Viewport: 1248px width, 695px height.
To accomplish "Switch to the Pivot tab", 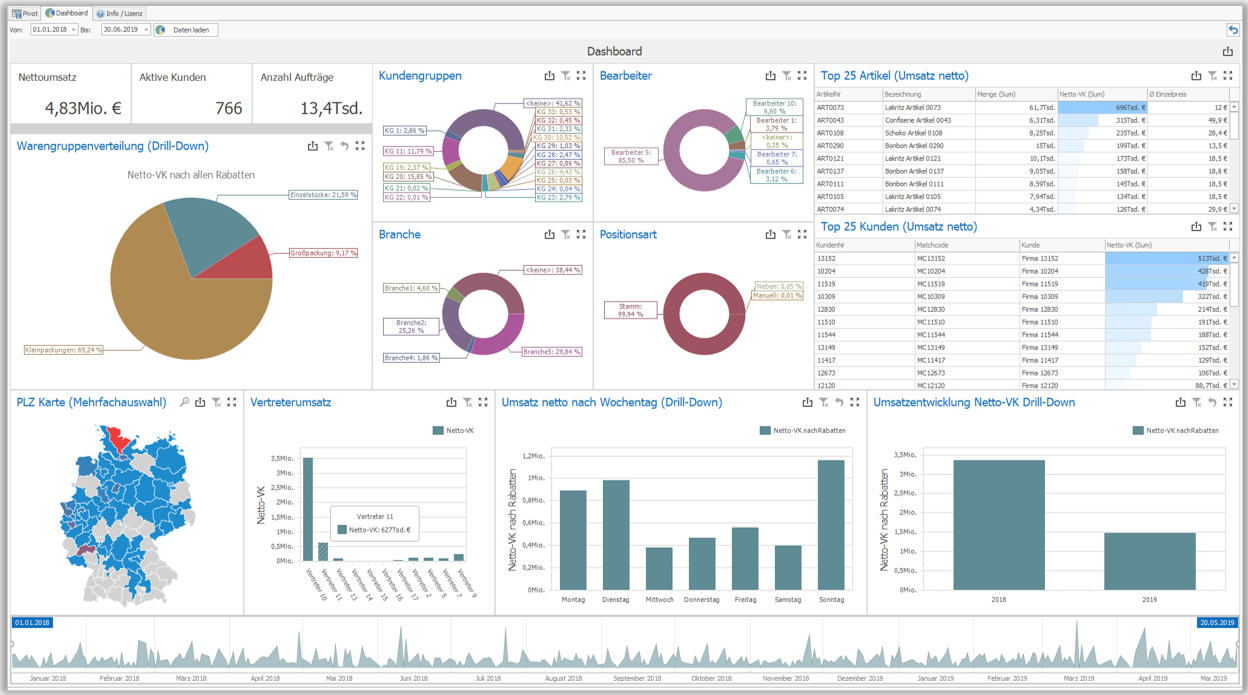I will point(25,14).
